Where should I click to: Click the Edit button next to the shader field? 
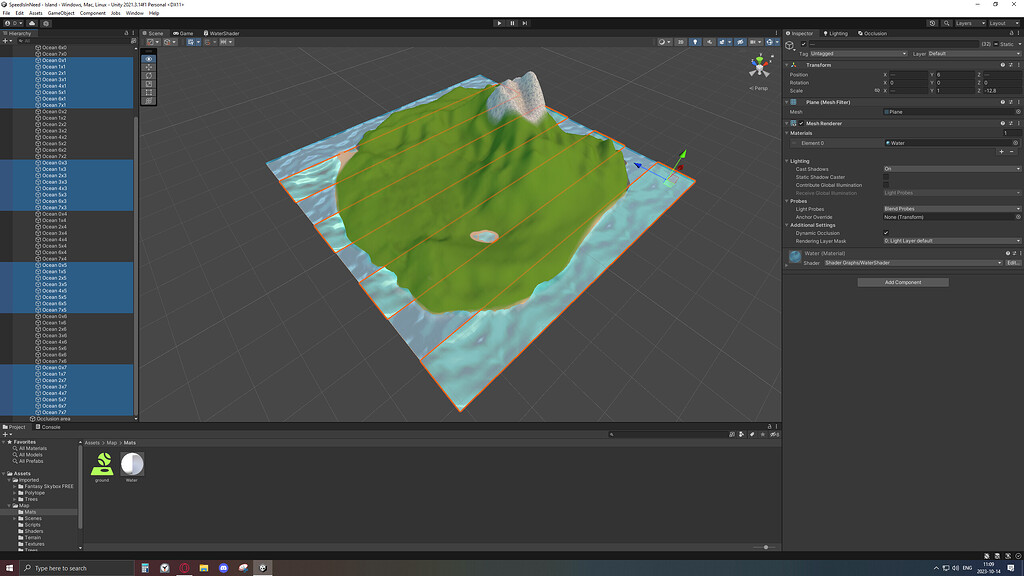tap(1012, 261)
